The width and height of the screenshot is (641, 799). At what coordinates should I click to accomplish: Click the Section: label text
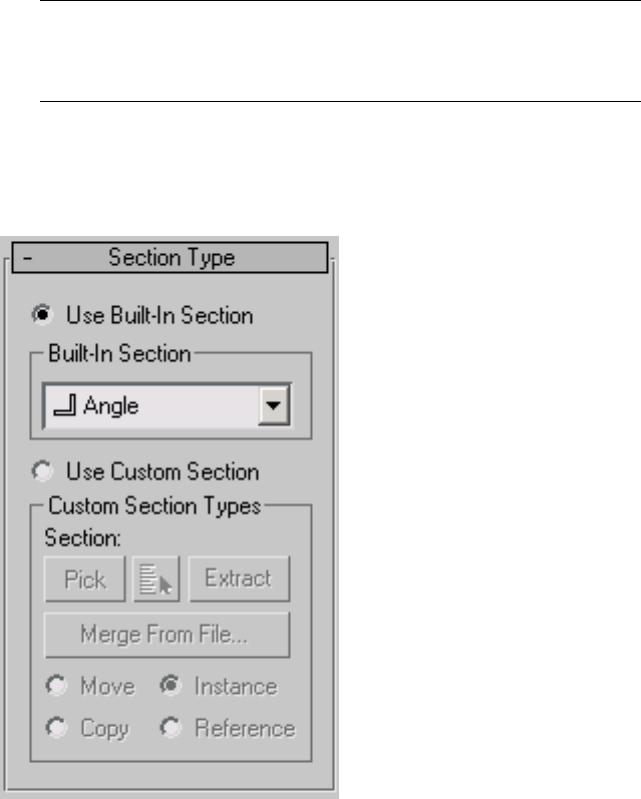[84, 537]
